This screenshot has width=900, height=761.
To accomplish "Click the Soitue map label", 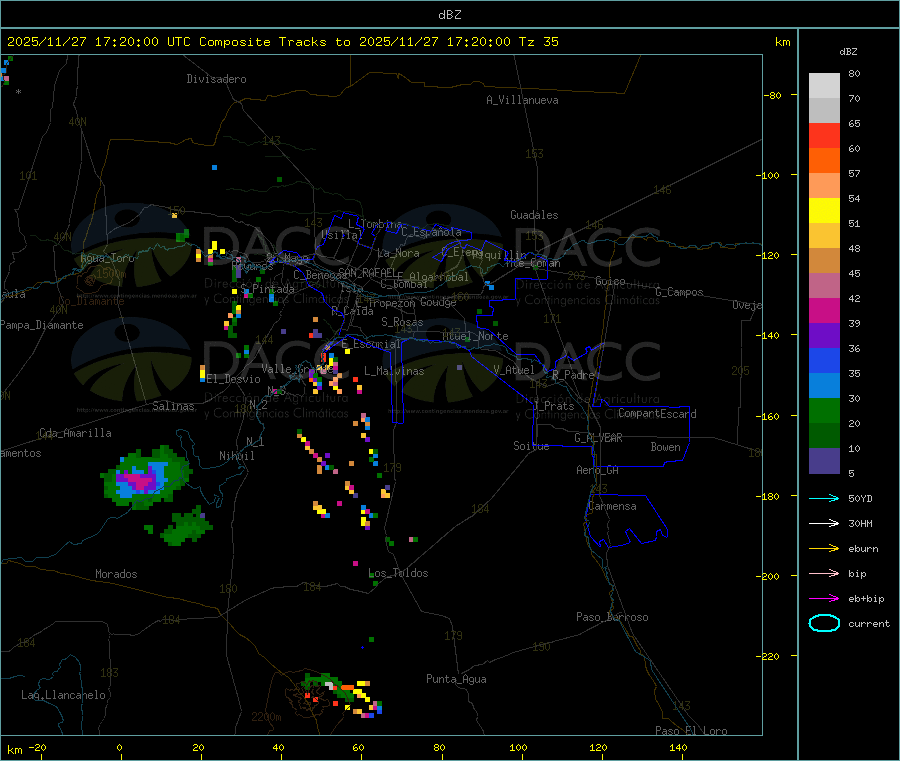I will tap(531, 446).
